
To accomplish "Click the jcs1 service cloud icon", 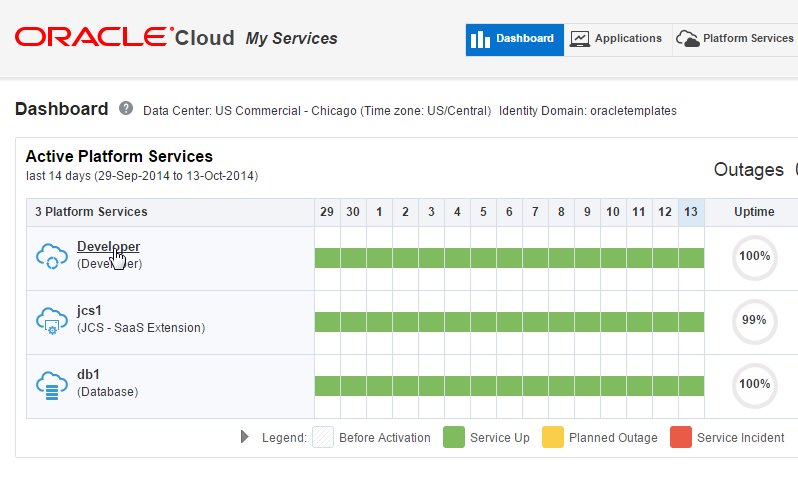I will point(51,320).
